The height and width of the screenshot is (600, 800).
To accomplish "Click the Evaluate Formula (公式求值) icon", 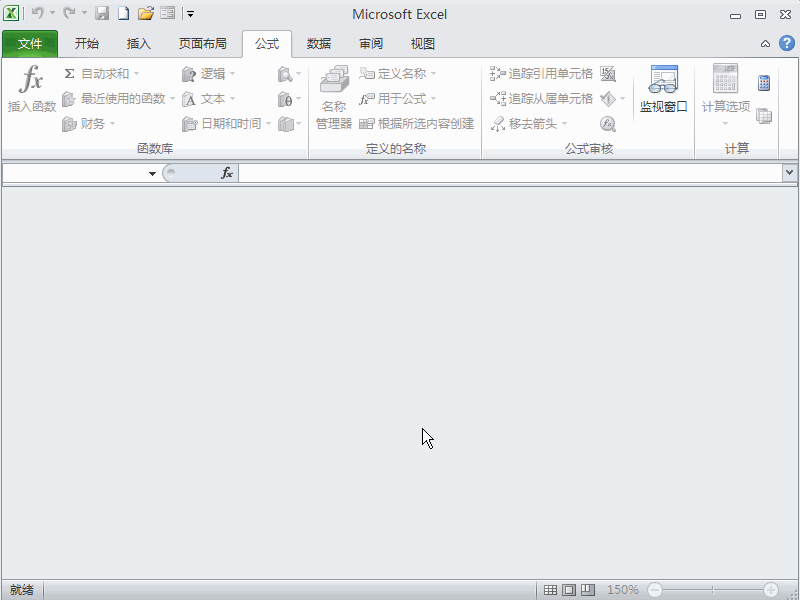I will tap(608, 123).
